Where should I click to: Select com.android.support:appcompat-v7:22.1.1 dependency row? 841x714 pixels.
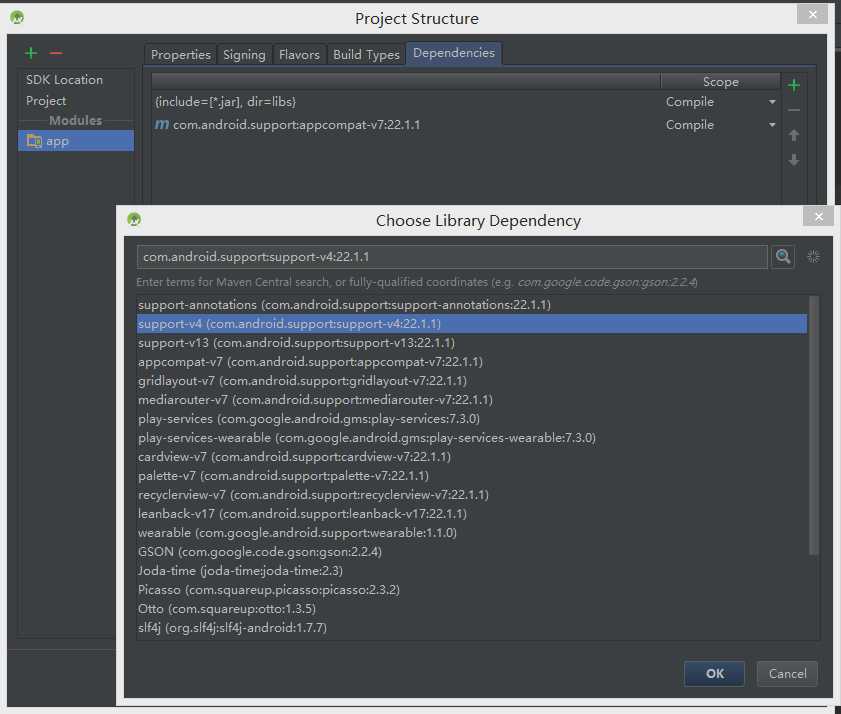point(466,125)
